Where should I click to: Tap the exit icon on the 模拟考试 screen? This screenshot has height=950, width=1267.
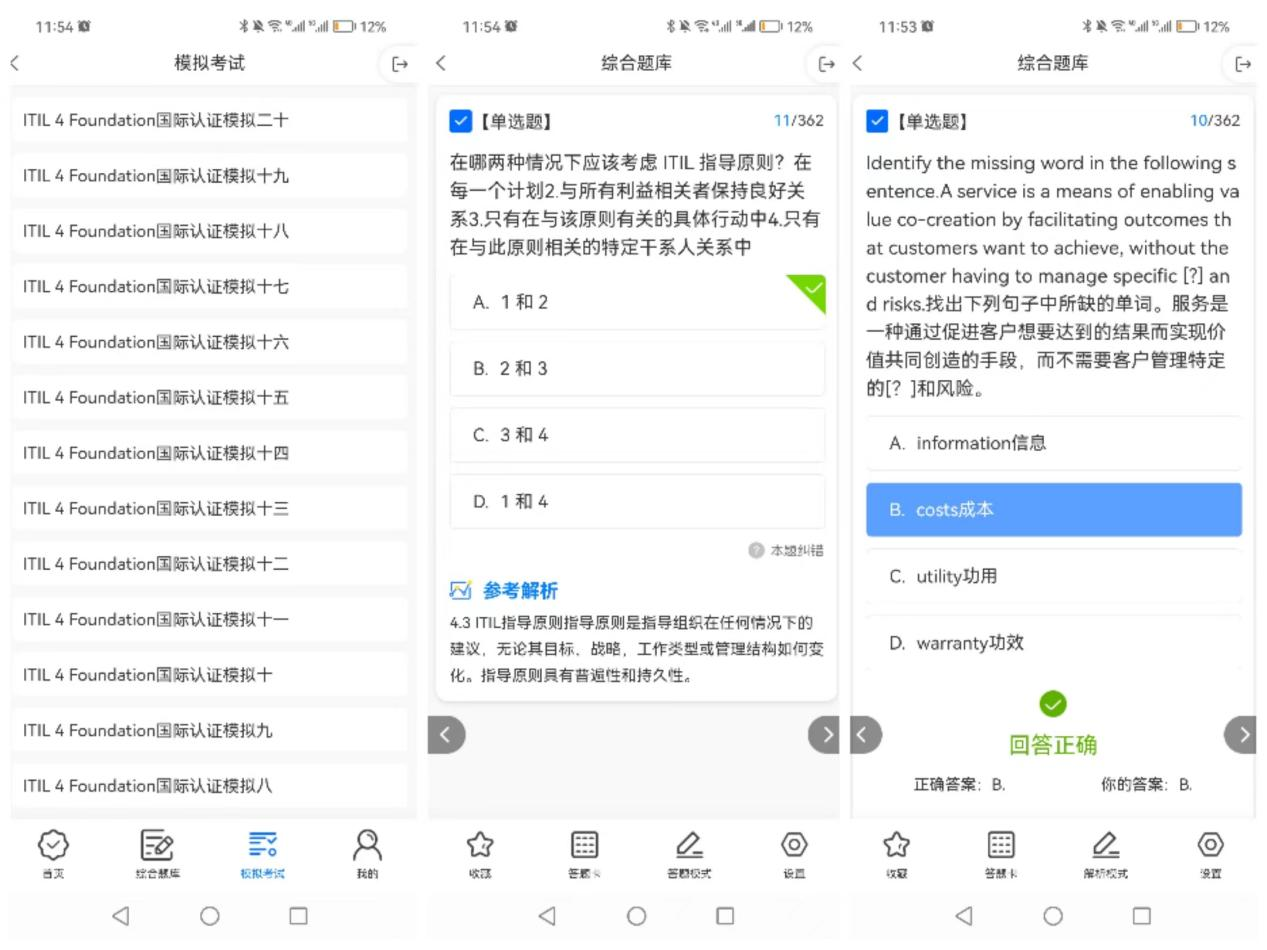point(400,64)
